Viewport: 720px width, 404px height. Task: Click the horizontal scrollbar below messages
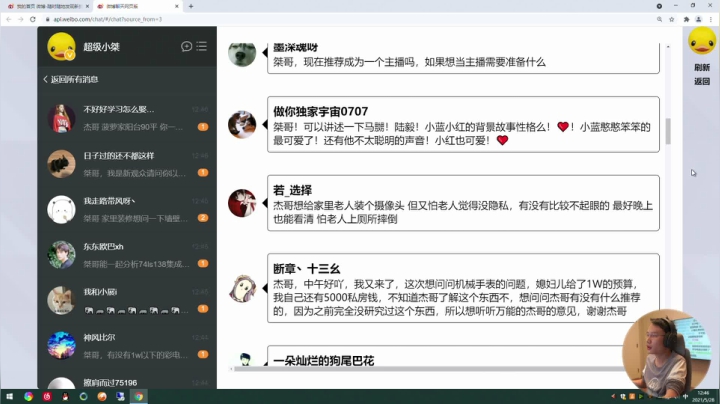pos(427,369)
